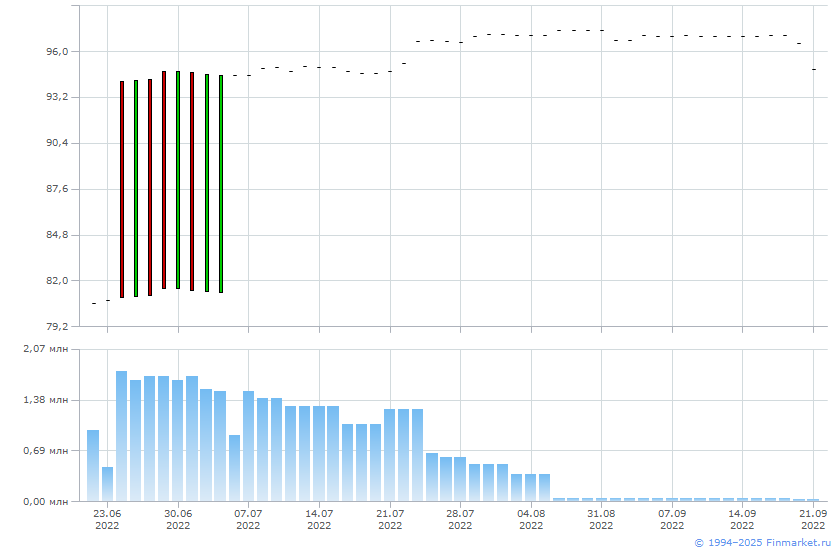This screenshot has height=550, width=840.
Task: Open the Finmarket.ru copyright link
Action: (x=763, y=543)
